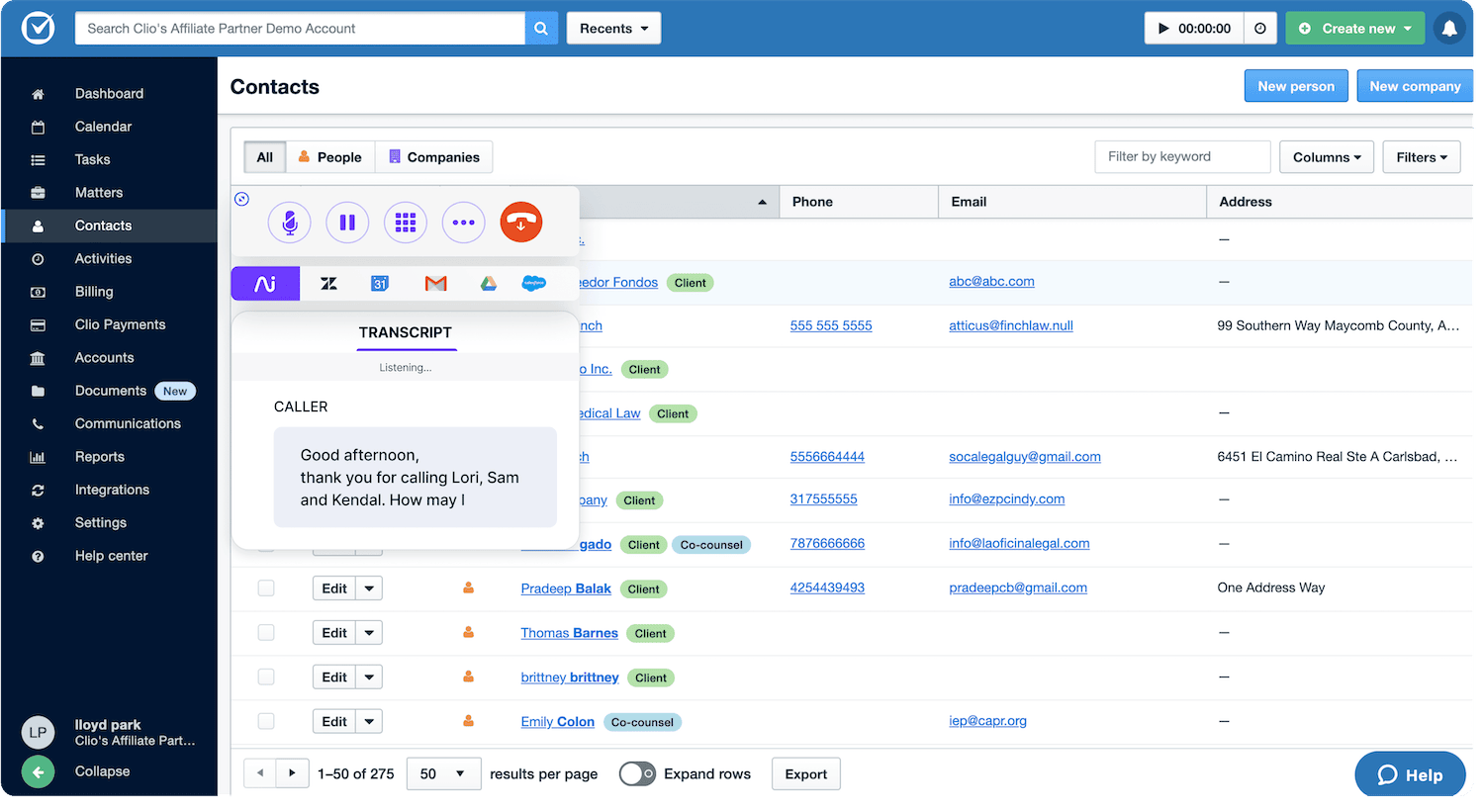Viewport: 1484px width, 812px height.
Task: Open the Google Drive integration
Action: click(488, 283)
